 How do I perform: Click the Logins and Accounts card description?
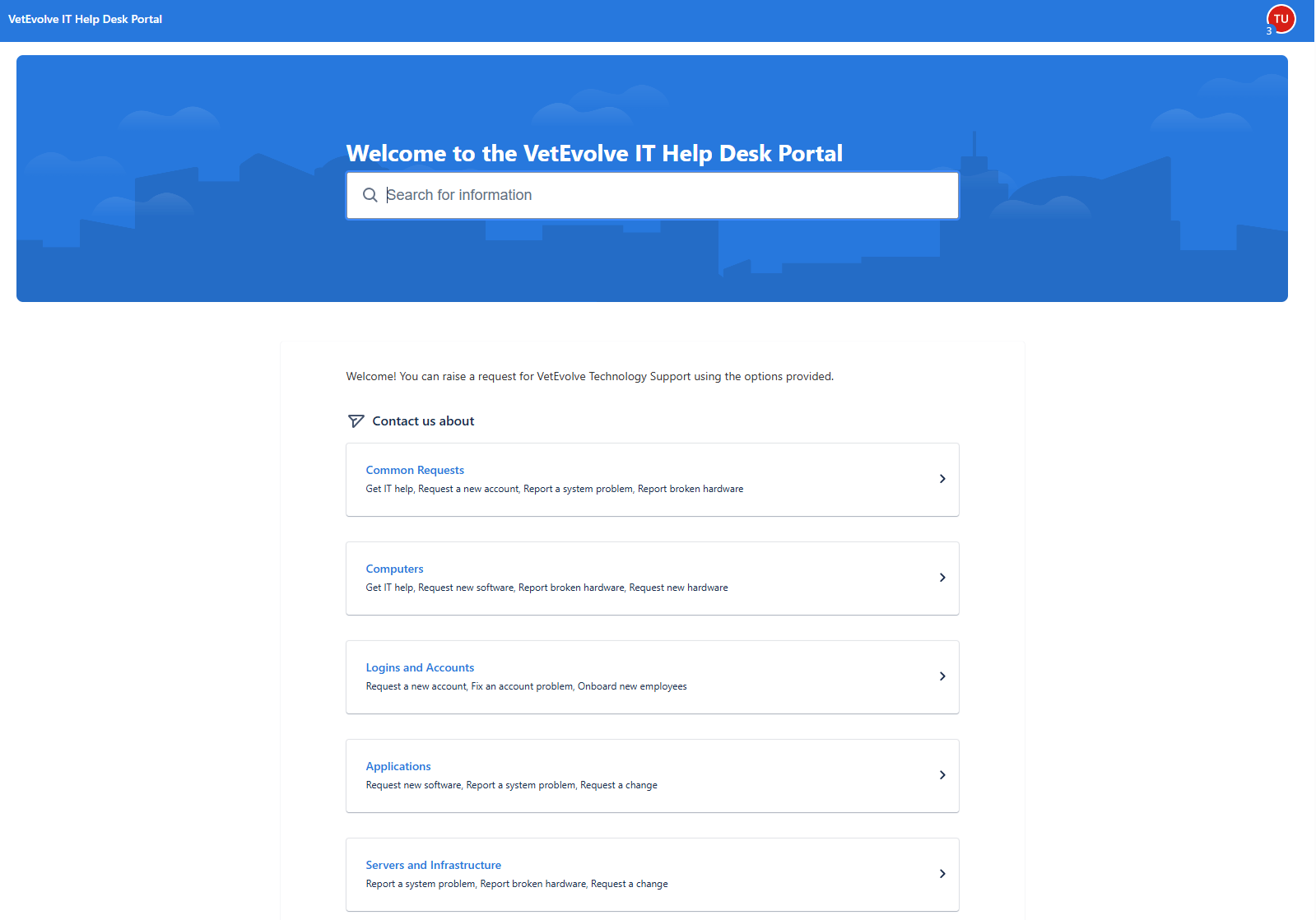point(526,686)
